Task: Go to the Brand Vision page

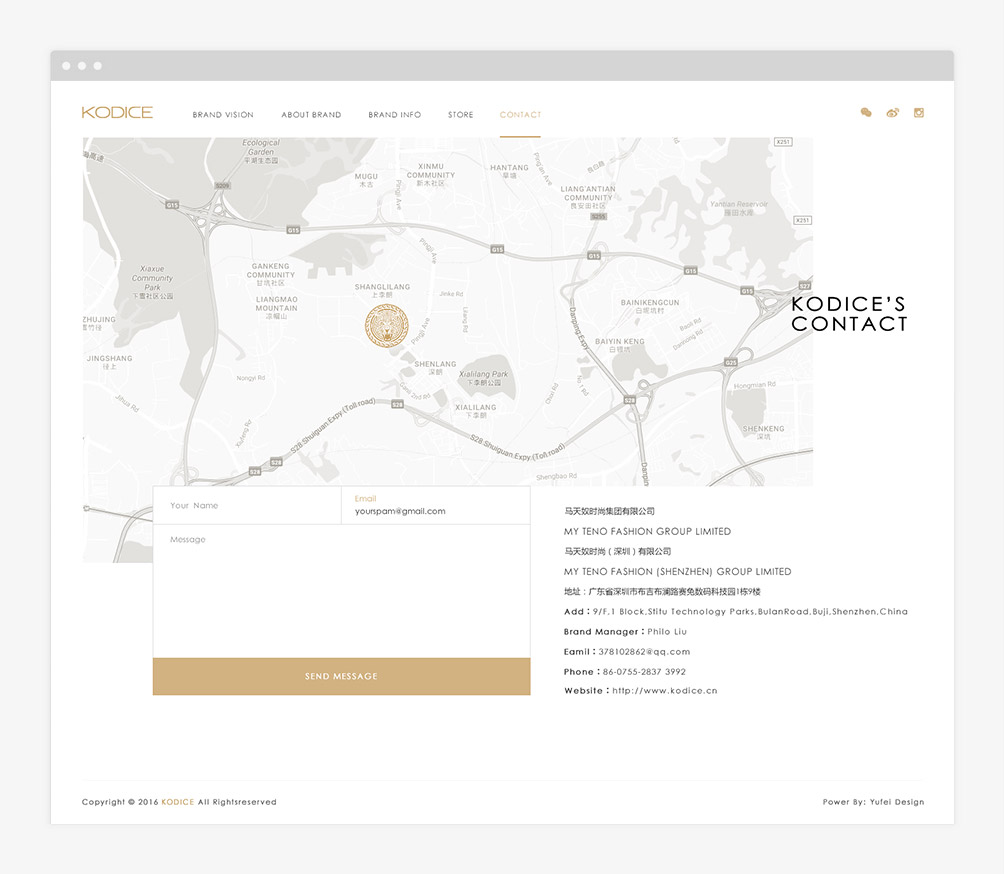Action: tap(223, 115)
